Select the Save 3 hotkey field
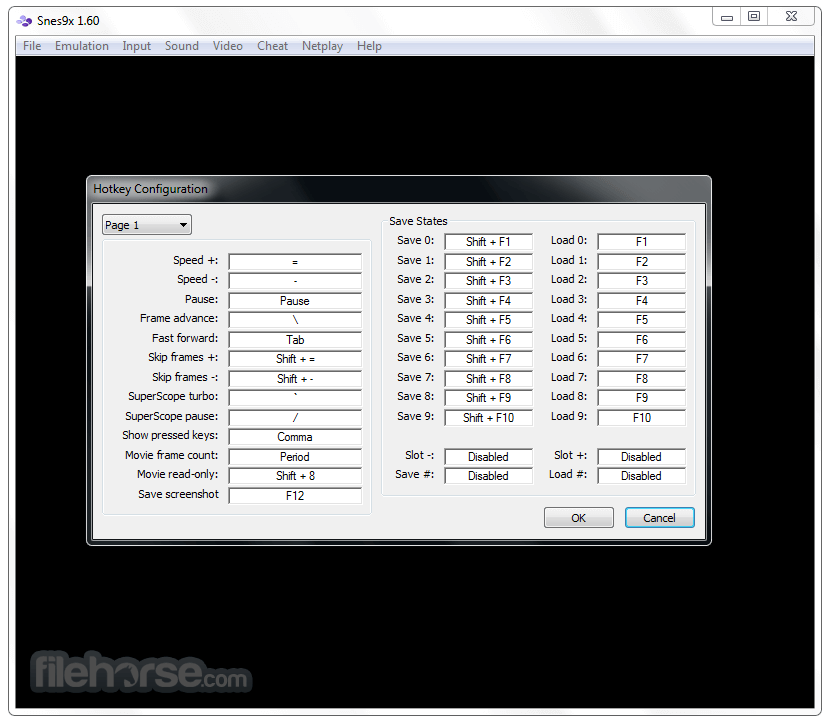The image size is (830, 723). click(x=489, y=301)
